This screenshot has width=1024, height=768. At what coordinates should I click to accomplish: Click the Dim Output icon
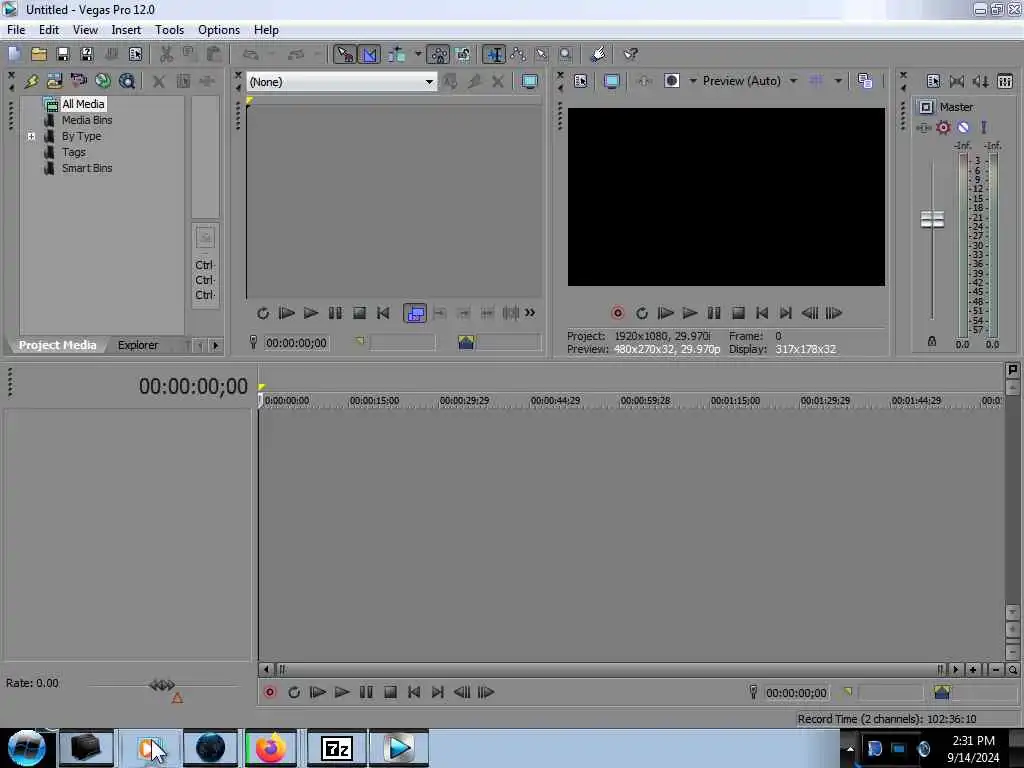[x=980, y=81]
